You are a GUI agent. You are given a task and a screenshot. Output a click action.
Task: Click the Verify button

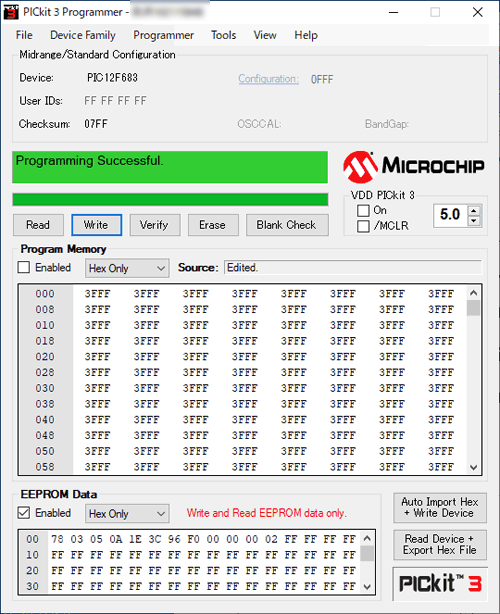[x=155, y=225]
